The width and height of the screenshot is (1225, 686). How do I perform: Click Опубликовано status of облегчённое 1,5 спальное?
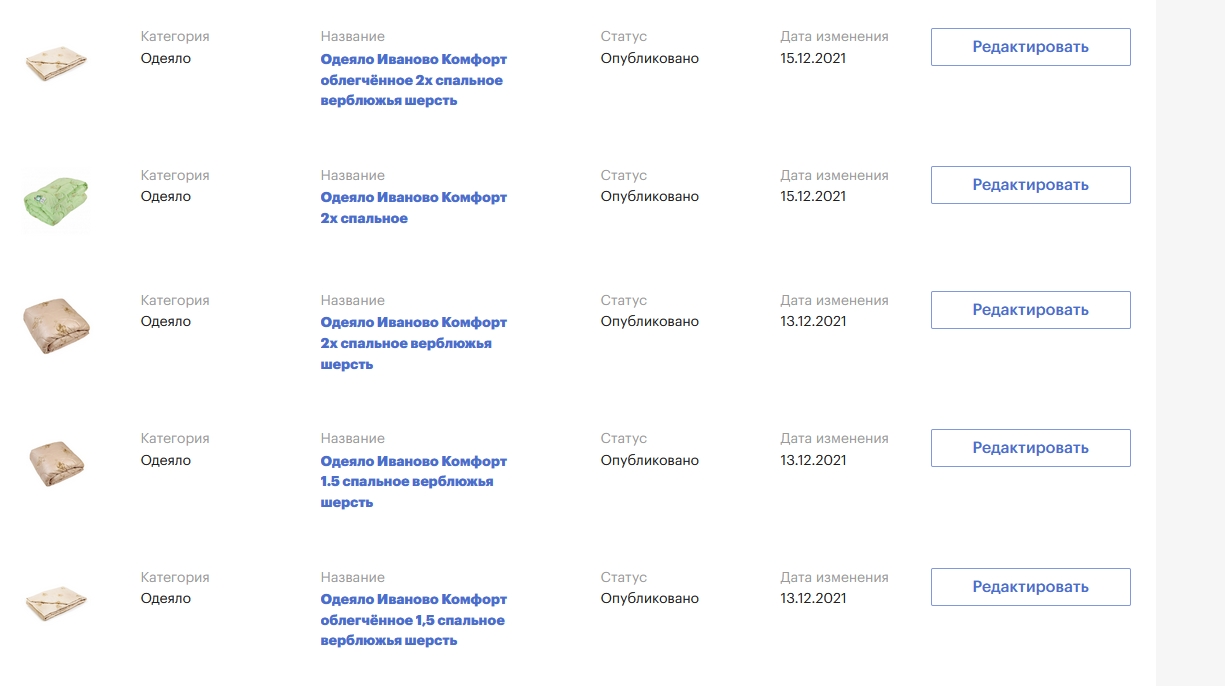(650, 599)
